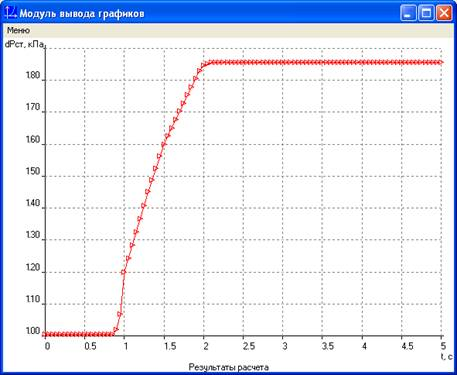Select the first curve marker at t equals 0
The height and width of the screenshot is (375, 457).
[45, 334]
